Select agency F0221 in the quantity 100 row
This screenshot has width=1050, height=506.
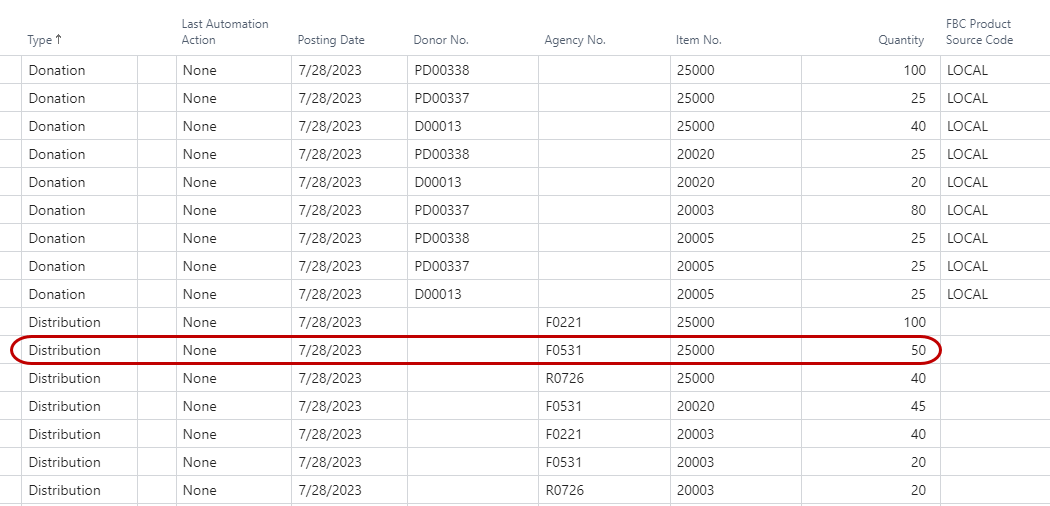pyautogui.click(x=563, y=322)
